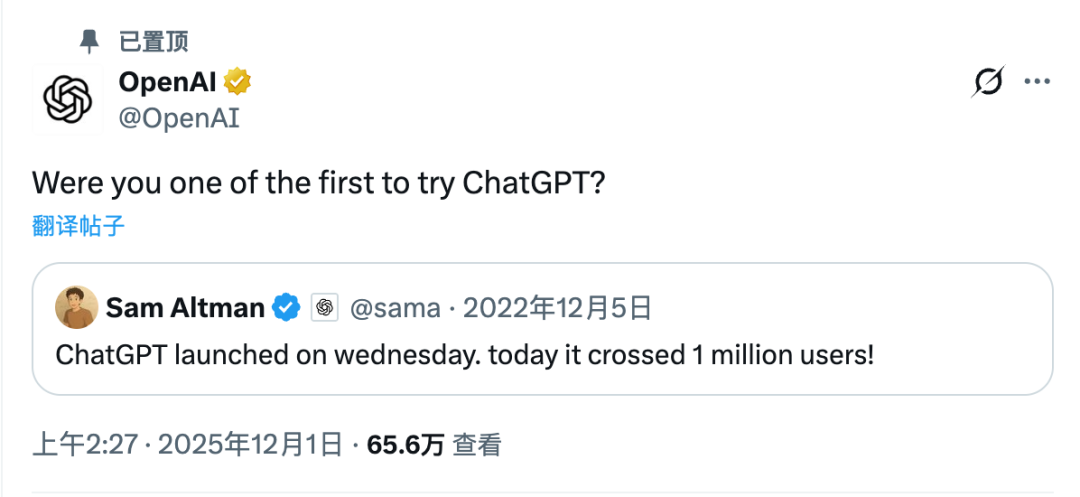Open Sam Altman's name in the quoted post

[185, 308]
